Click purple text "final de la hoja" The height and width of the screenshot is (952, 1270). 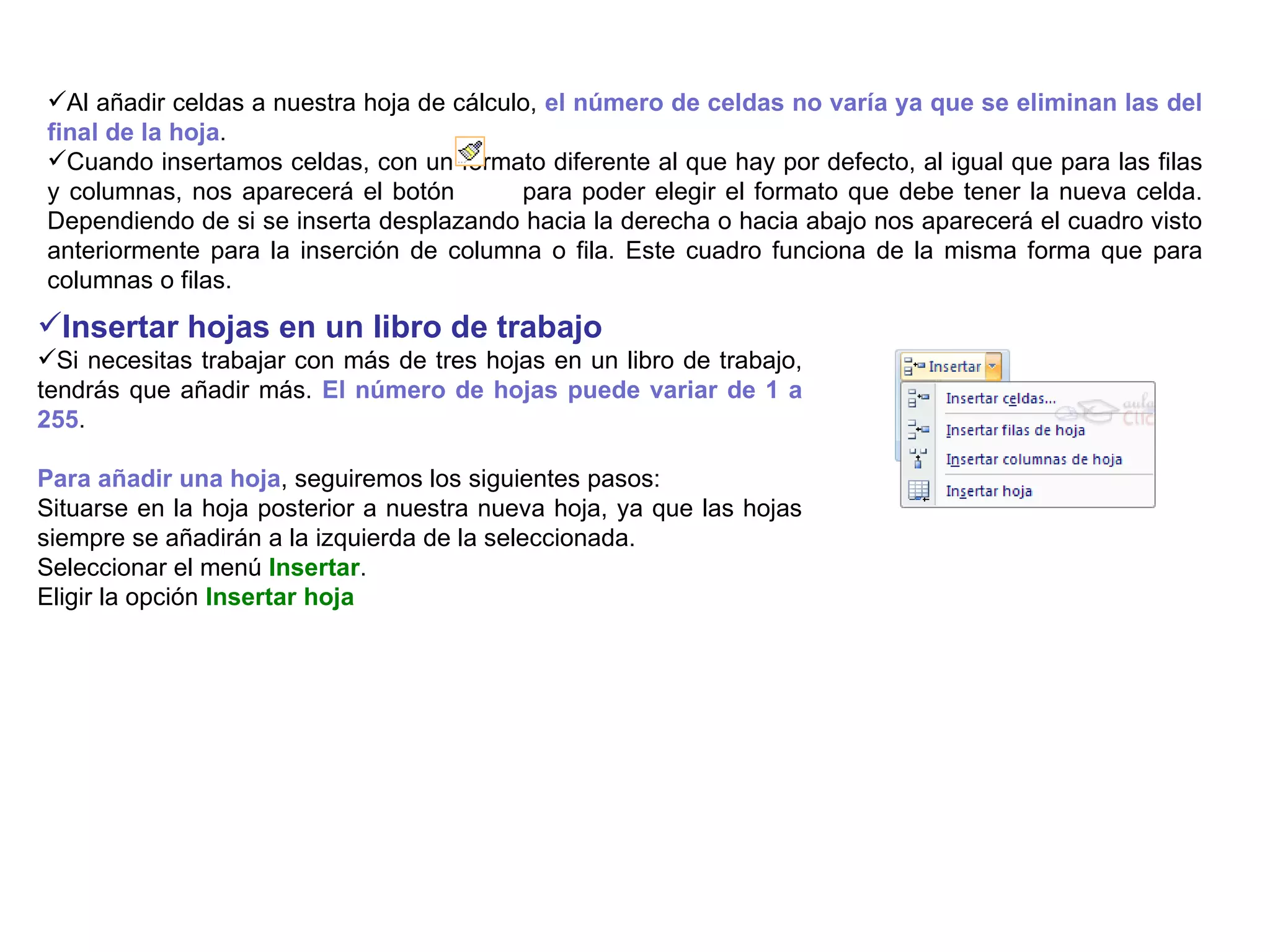point(133,132)
